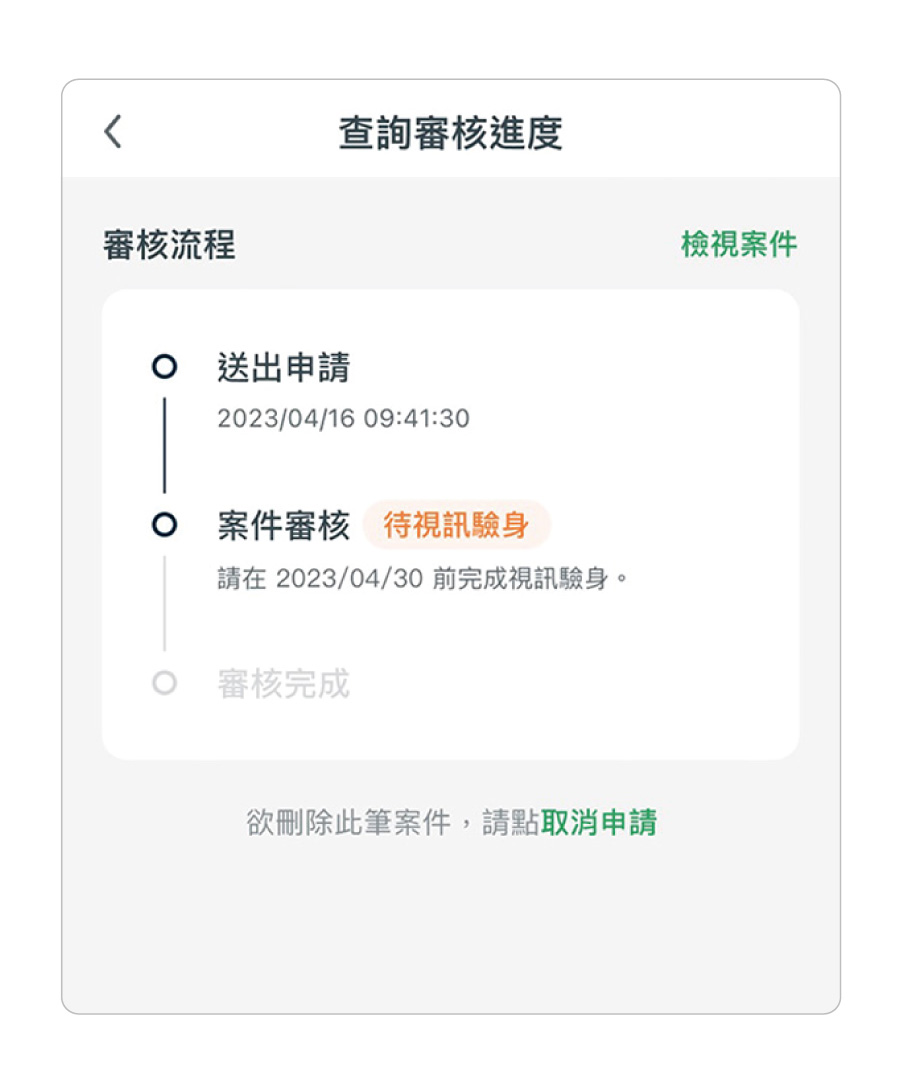
Task: Click the disabled 審核完成 step label
Action: click(284, 685)
